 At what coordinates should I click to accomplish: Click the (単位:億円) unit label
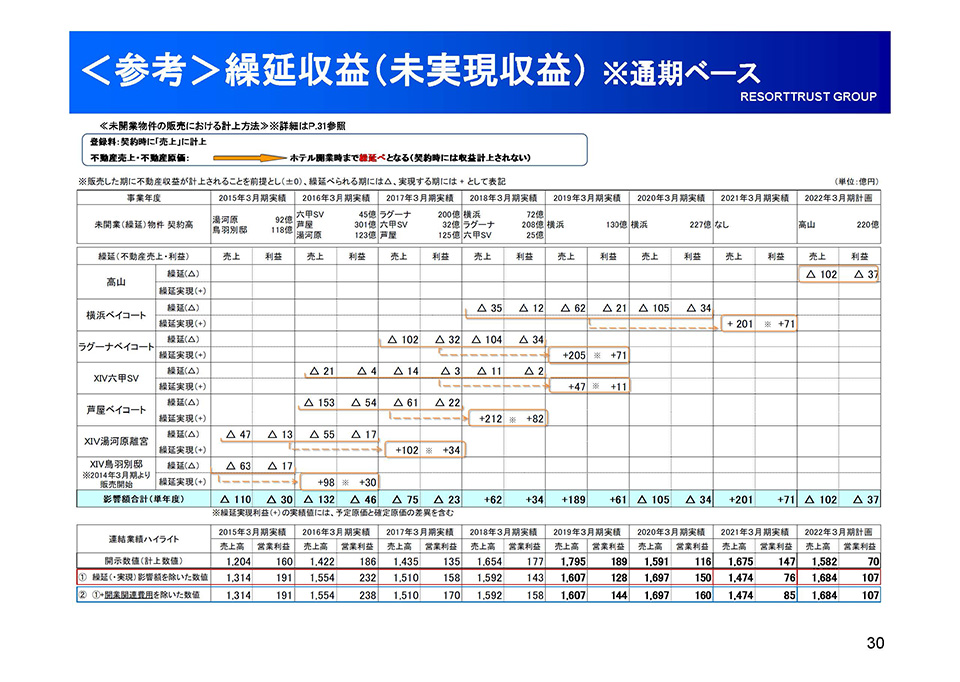(857, 182)
